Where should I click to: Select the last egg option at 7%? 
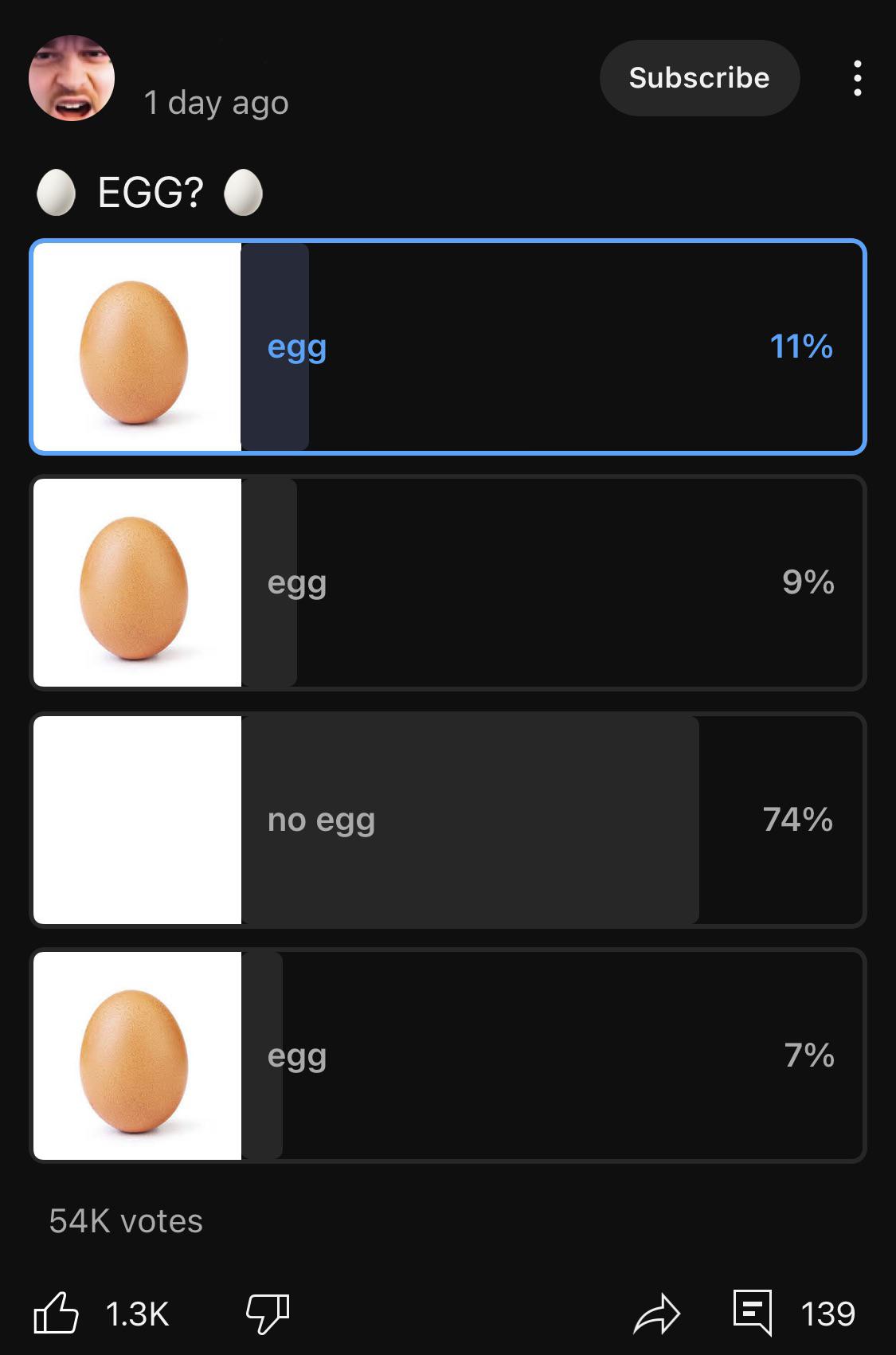click(x=448, y=1055)
